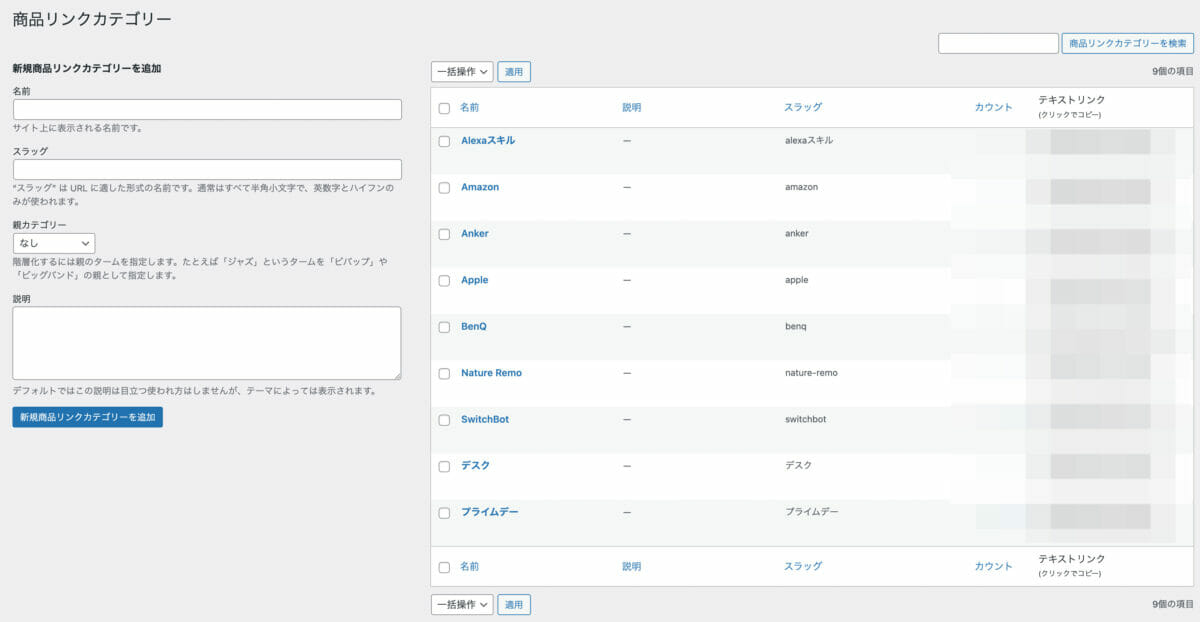Mark the Apple row checkbox
Image resolution: width=1200 pixels, height=622 pixels.
click(x=444, y=281)
